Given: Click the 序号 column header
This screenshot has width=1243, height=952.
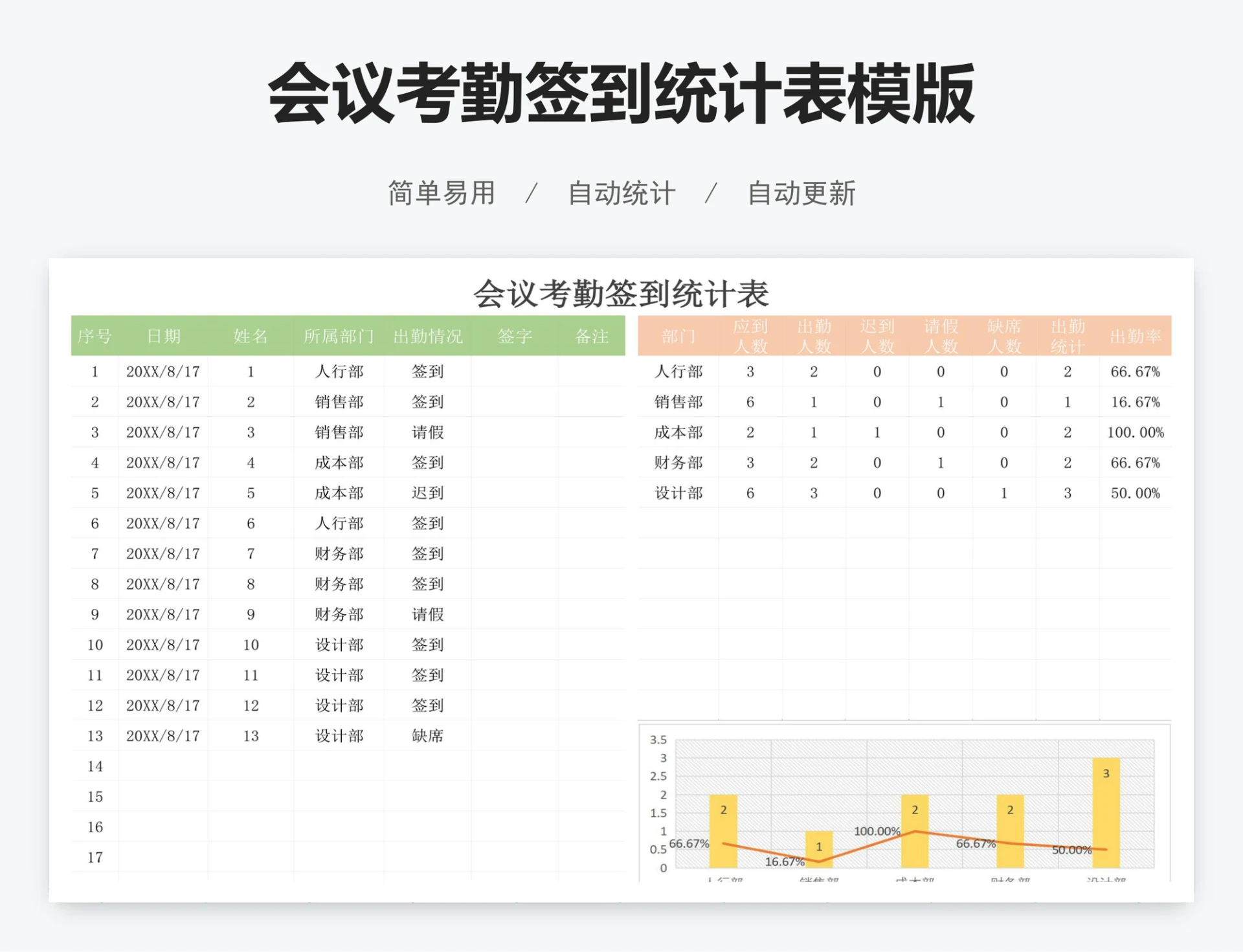Looking at the screenshot, I should (95, 337).
